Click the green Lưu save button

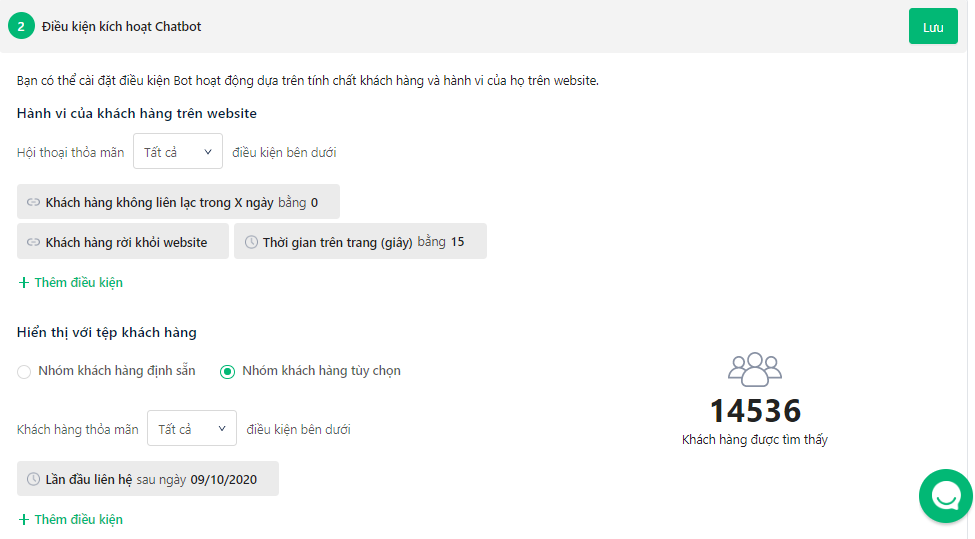click(x=933, y=26)
